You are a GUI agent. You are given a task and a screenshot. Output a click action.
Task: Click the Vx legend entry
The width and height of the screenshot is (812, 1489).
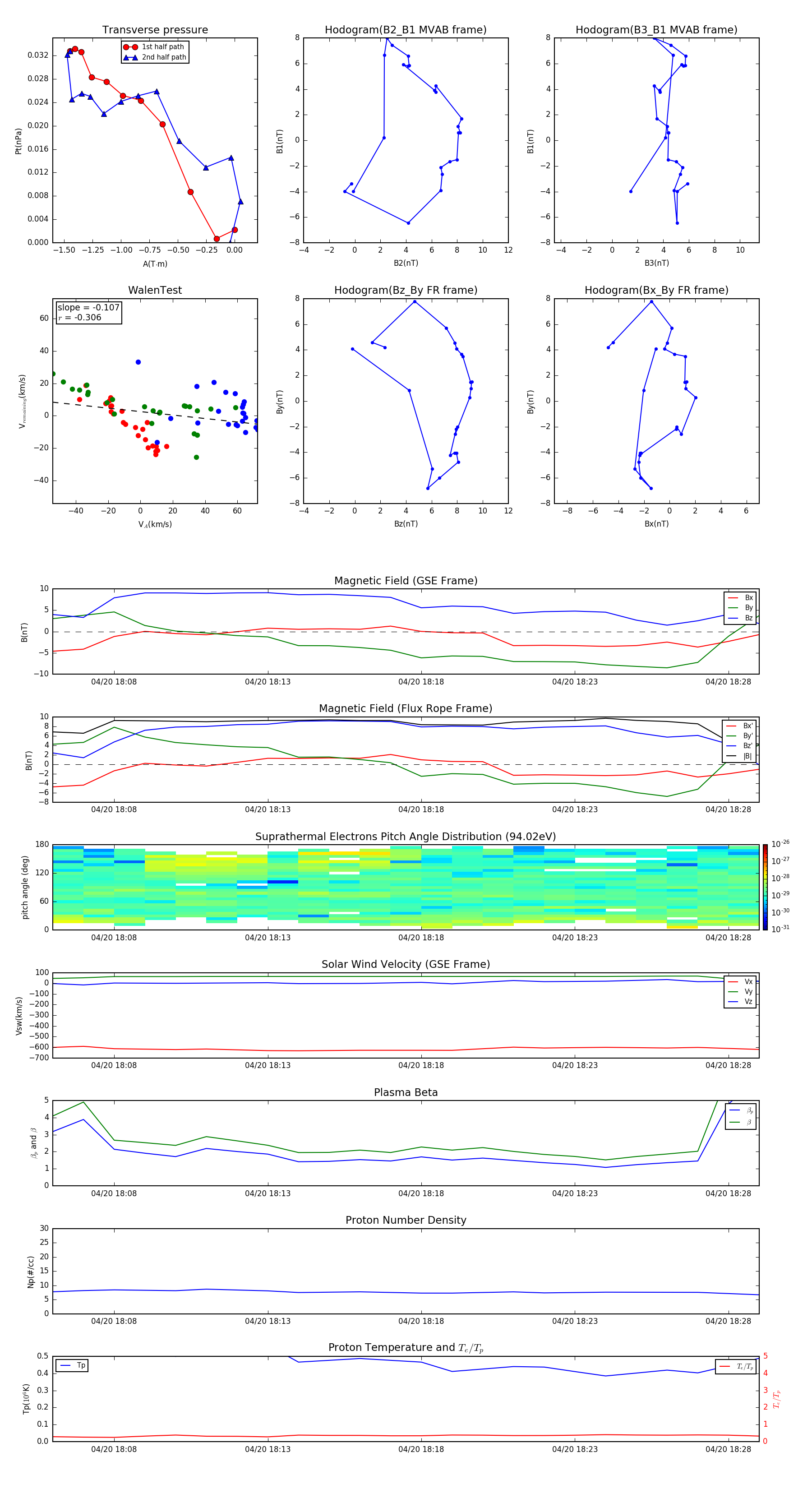point(741,981)
